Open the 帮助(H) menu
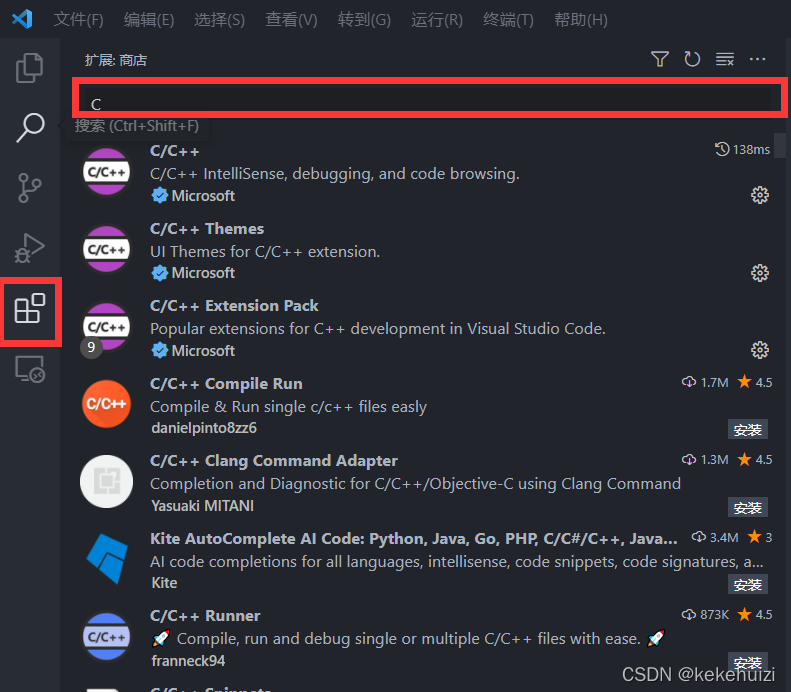 (x=581, y=20)
